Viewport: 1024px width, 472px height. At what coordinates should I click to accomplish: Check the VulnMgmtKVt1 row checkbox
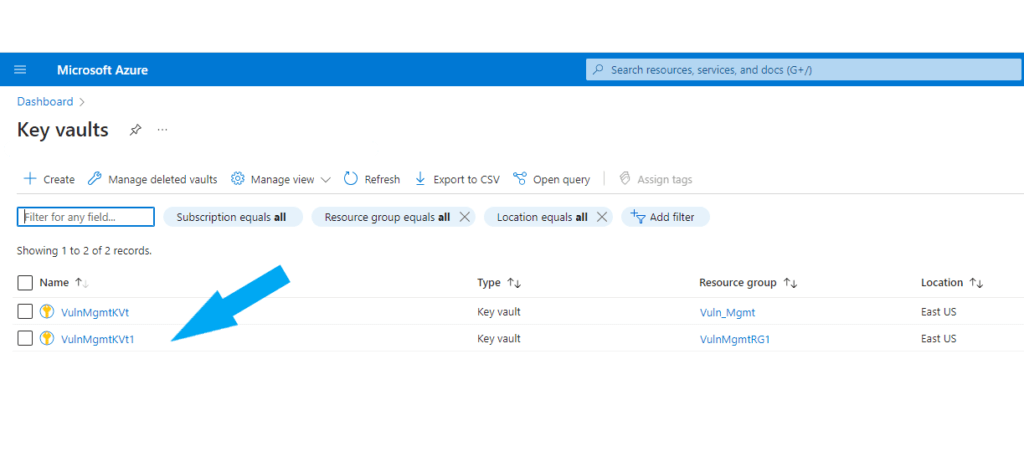click(25, 338)
